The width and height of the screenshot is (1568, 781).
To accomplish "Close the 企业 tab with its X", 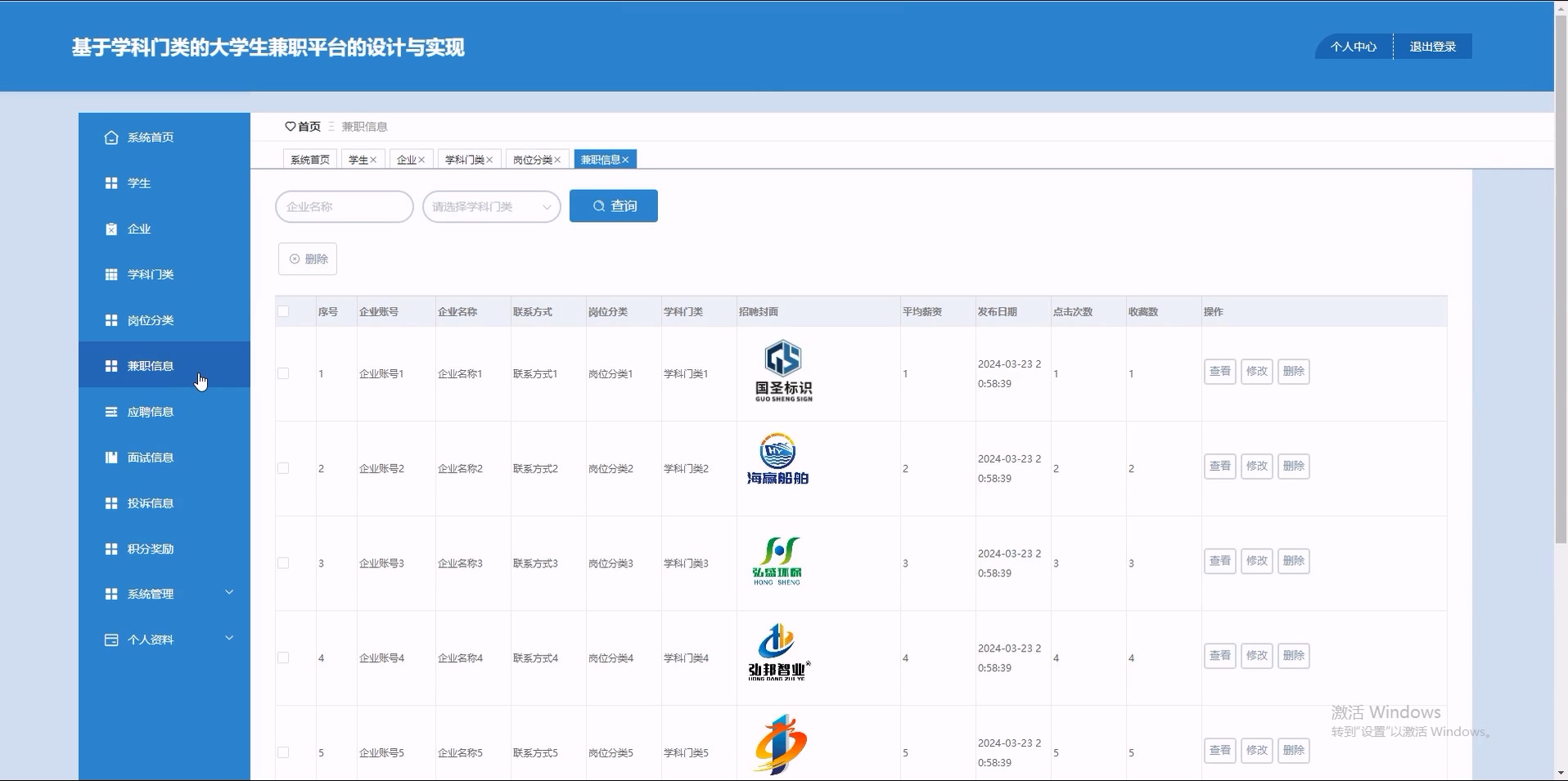I will [x=421, y=160].
